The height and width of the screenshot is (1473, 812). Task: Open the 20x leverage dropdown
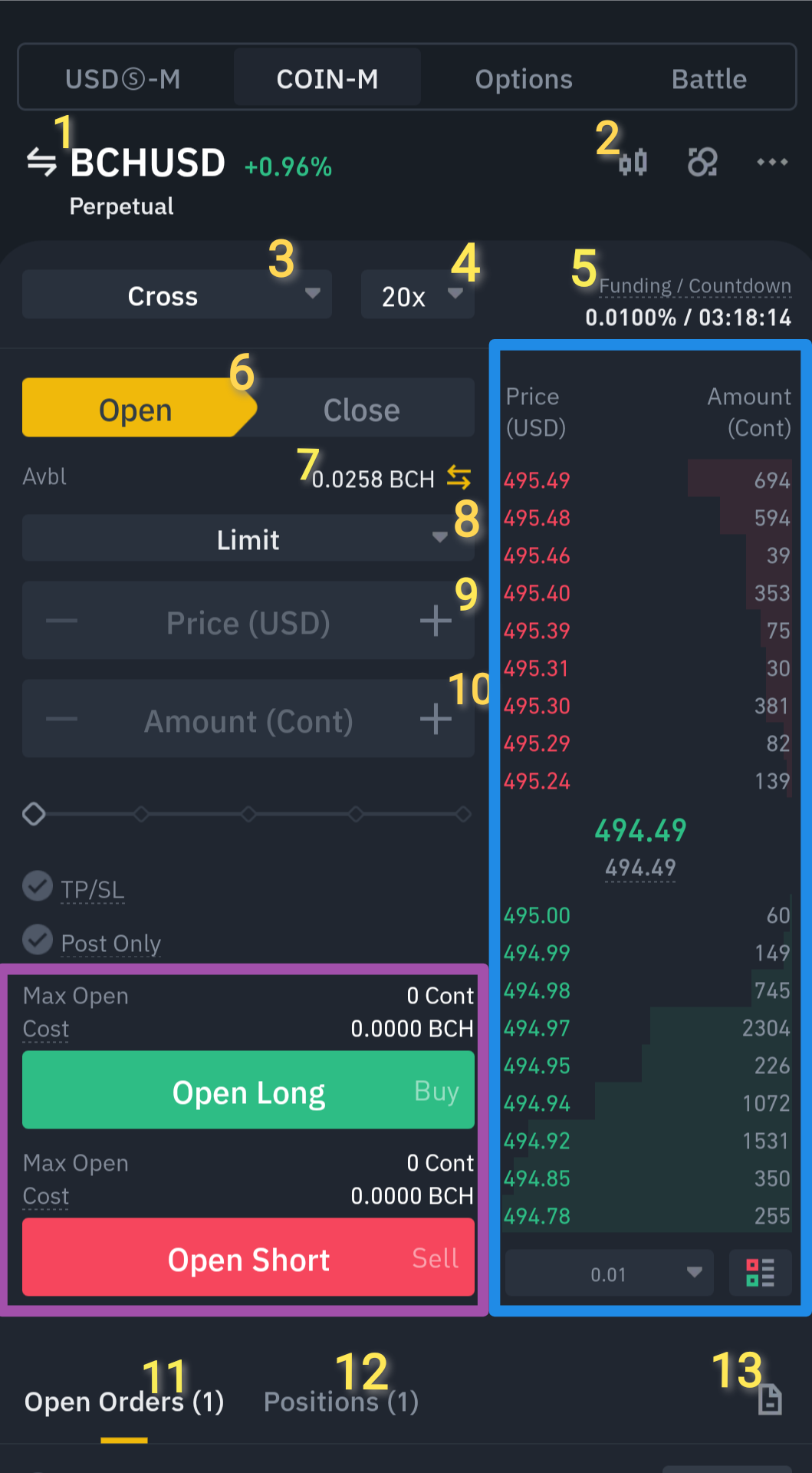coord(418,295)
